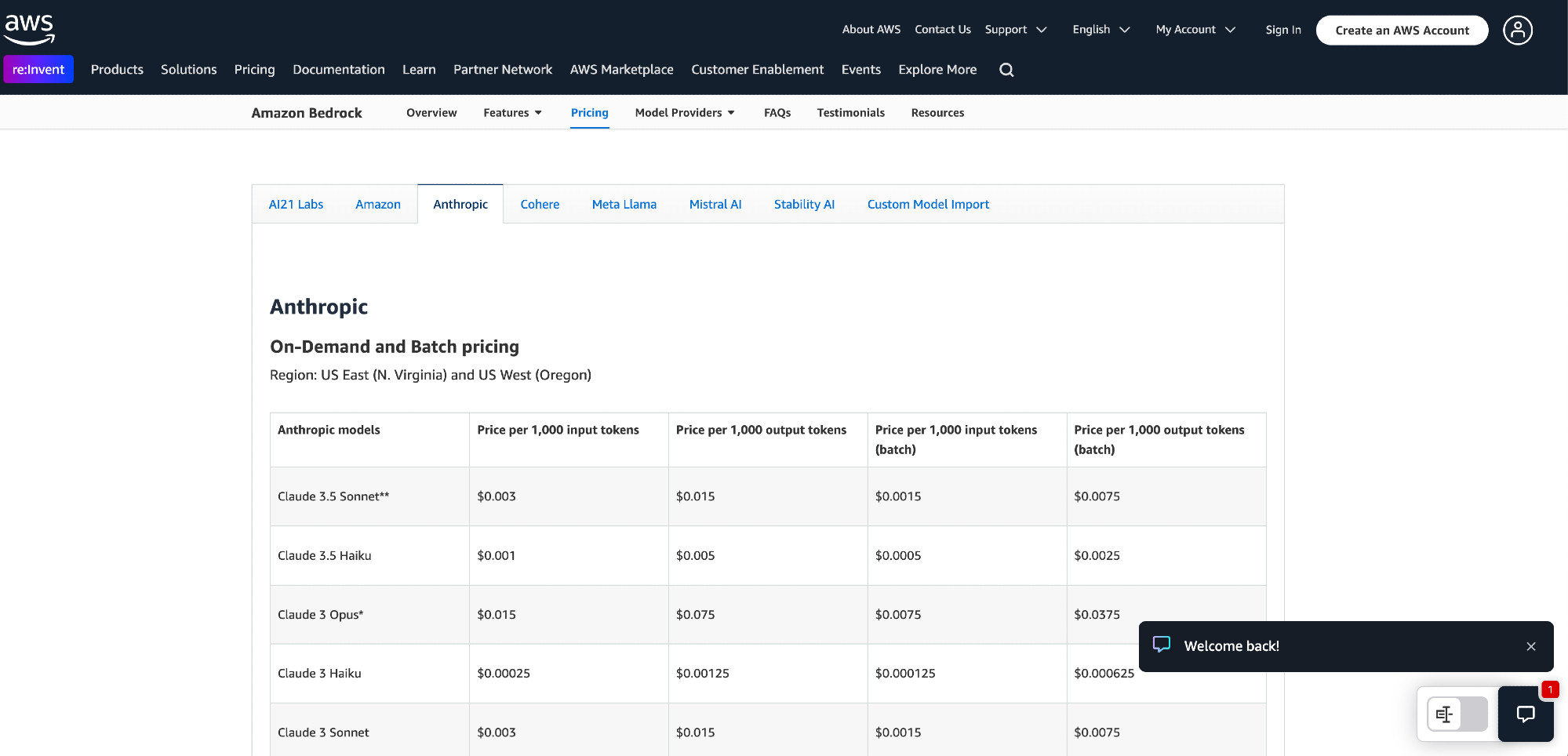Click the re:Invent badge
The width and height of the screenshot is (1568, 756).
38,69
